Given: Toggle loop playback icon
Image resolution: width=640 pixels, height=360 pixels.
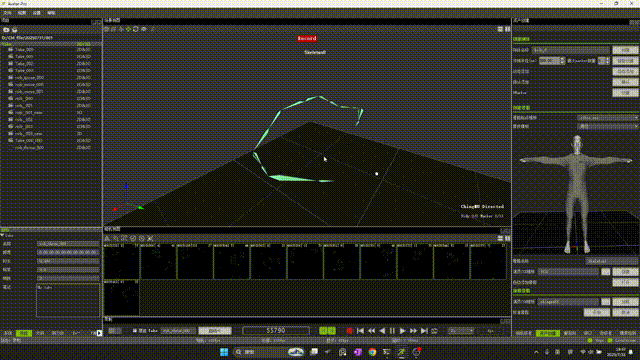Looking at the screenshot, I should pos(434,331).
